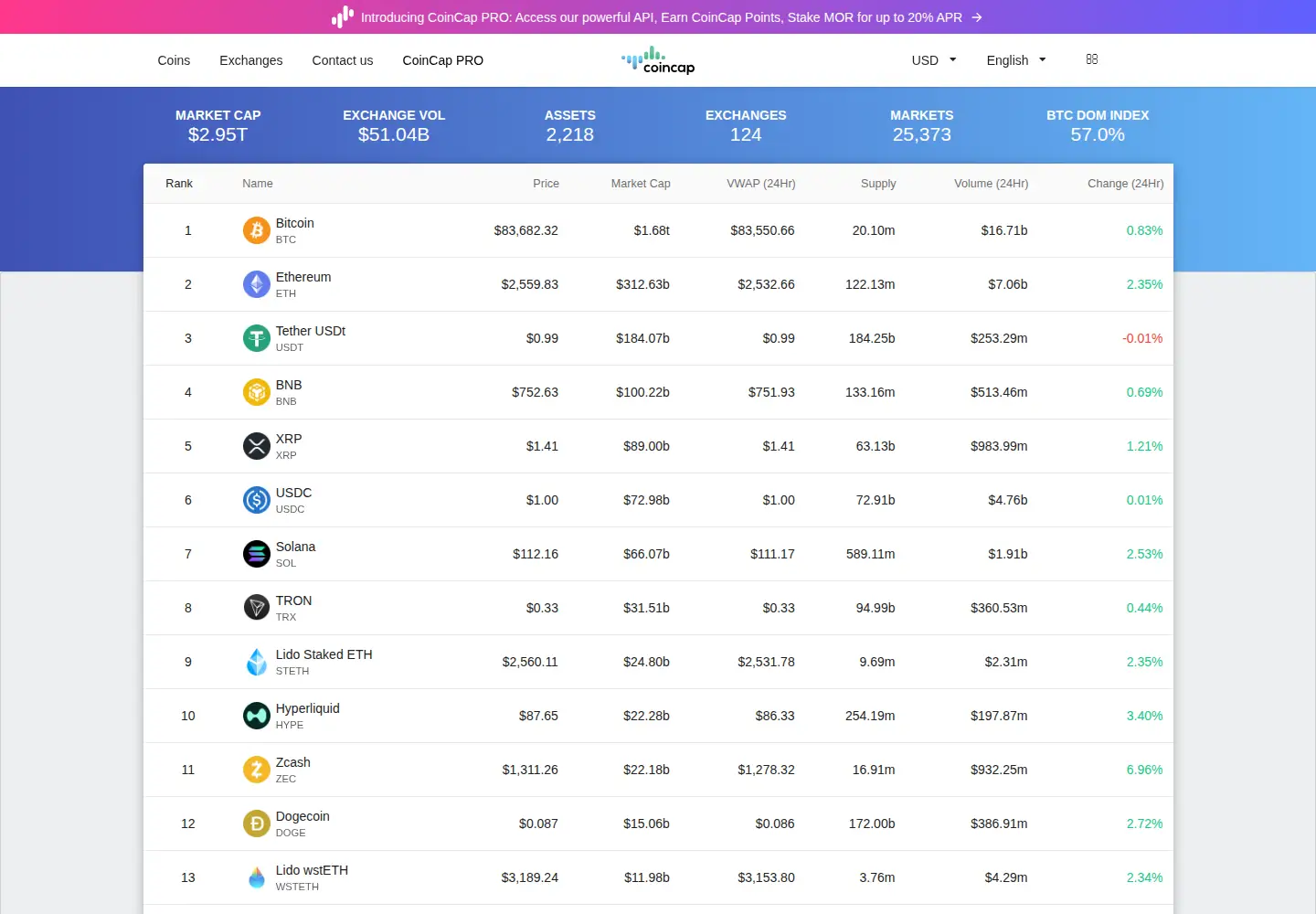The width and height of the screenshot is (1316, 914).
Task: Sort table by Market Cap column header
Action: pyautogui.click(x=641, y=184)
